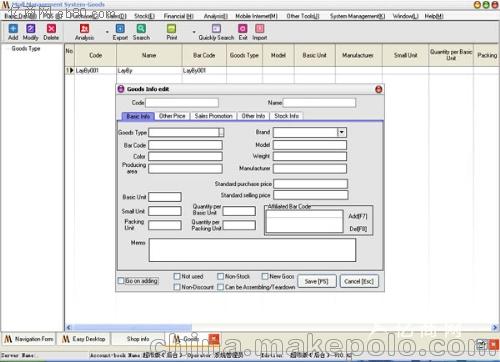The image size is (500, 362).
Task: Open the Navigation Form bottom tab
Action: (29, 339)
